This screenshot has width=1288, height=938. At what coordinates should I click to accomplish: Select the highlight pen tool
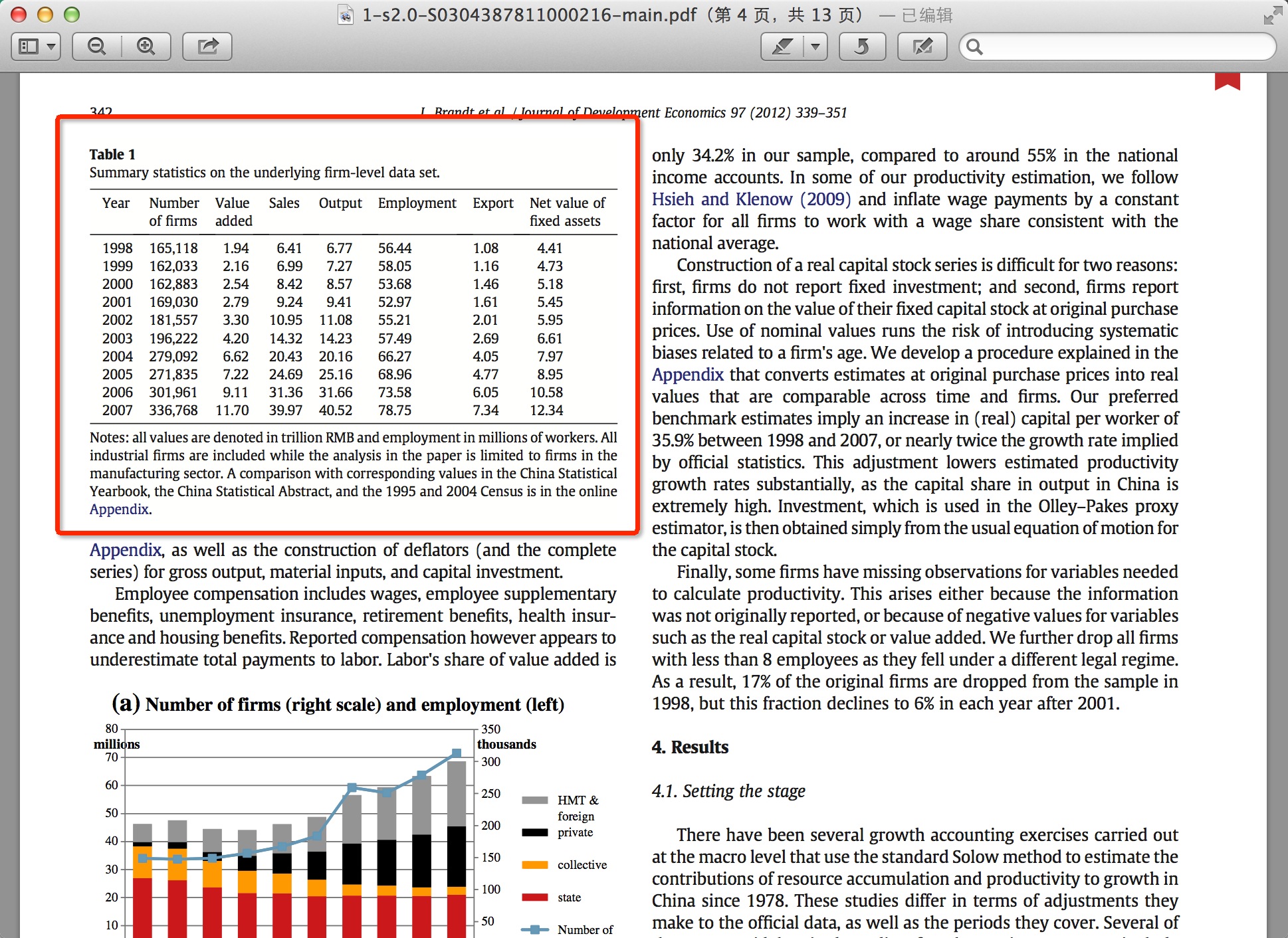[782, 47]
